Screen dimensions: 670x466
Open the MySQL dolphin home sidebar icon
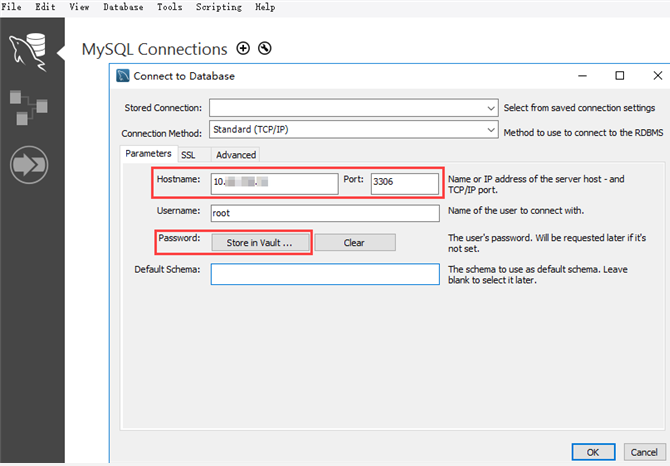[x=28, y=52]
